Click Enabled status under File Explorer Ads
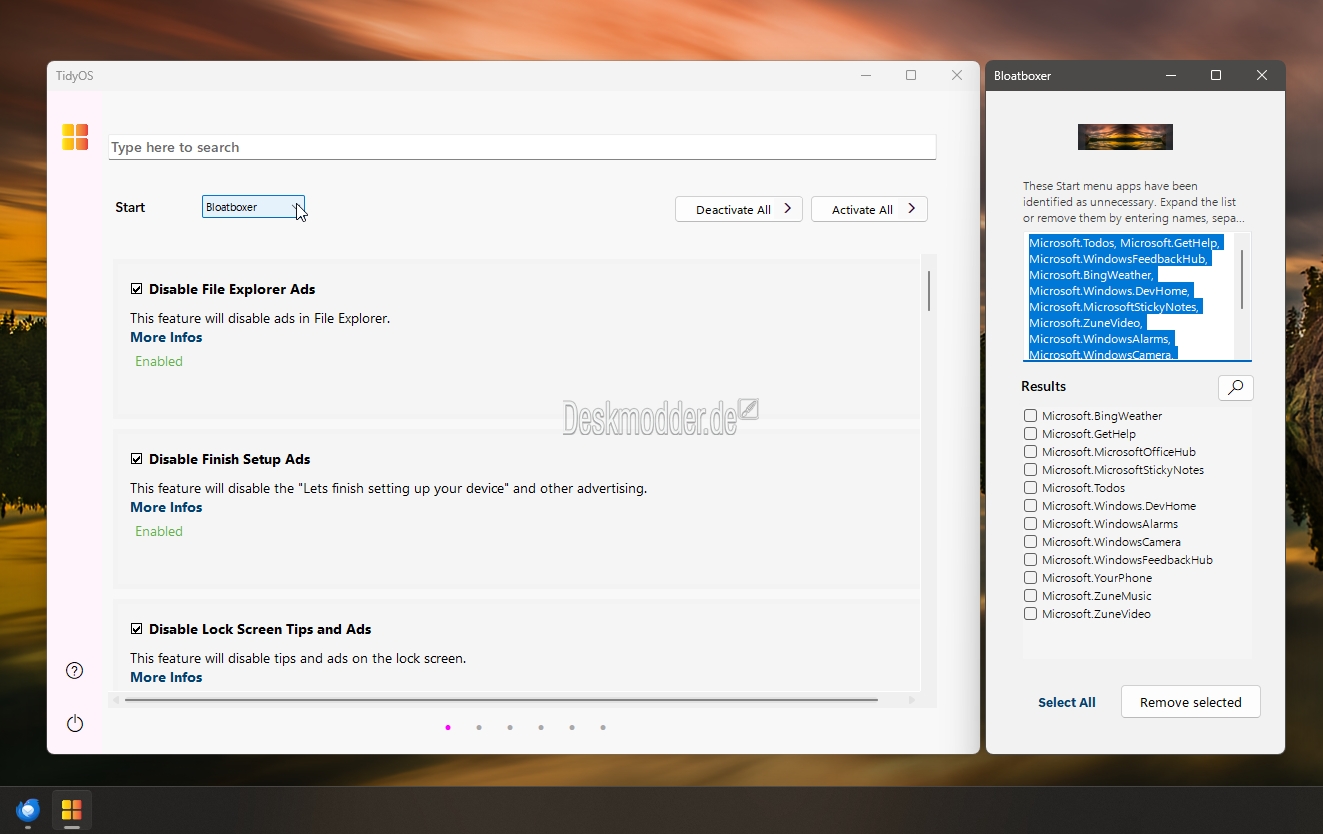This screenshot has height=834, width=1323. 159,361
